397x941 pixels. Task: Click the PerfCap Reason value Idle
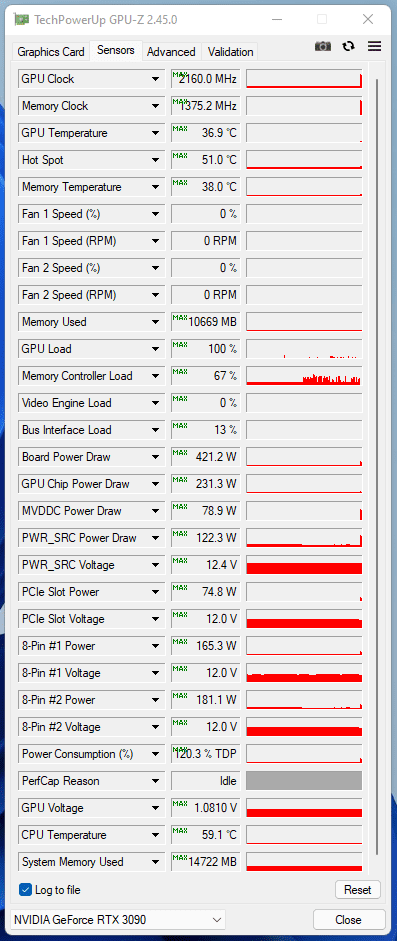pyautogui.click(x=206, y=781)
